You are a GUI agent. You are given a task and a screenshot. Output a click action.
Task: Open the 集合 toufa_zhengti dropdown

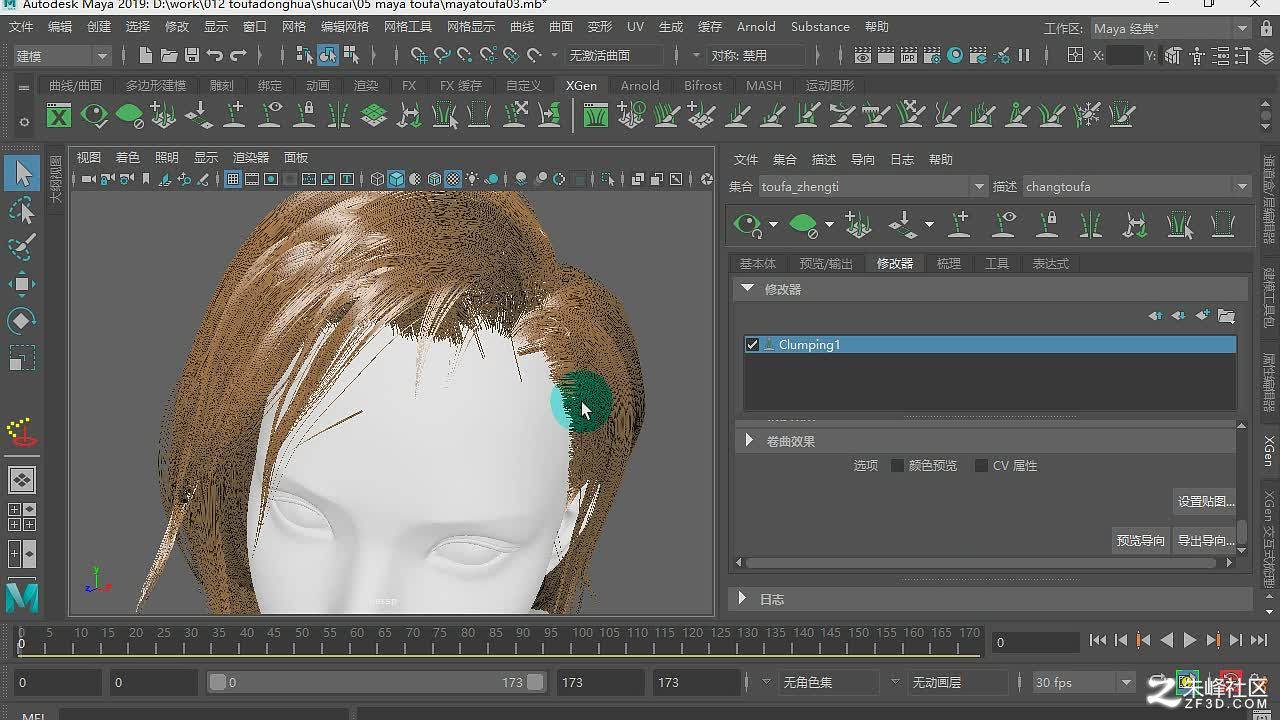click(x=873, y=186)
